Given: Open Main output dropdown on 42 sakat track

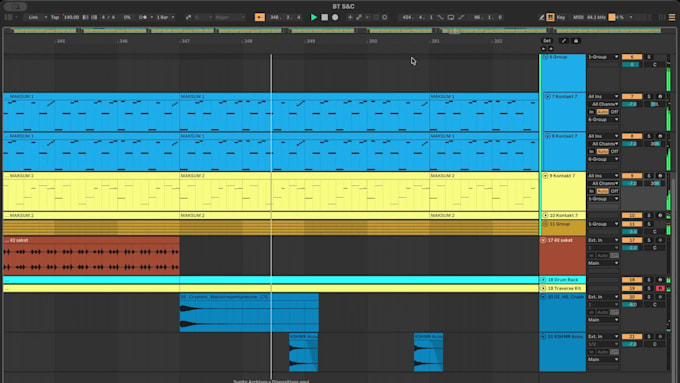Looking at the screenshot, I should (x=603, y=263).
